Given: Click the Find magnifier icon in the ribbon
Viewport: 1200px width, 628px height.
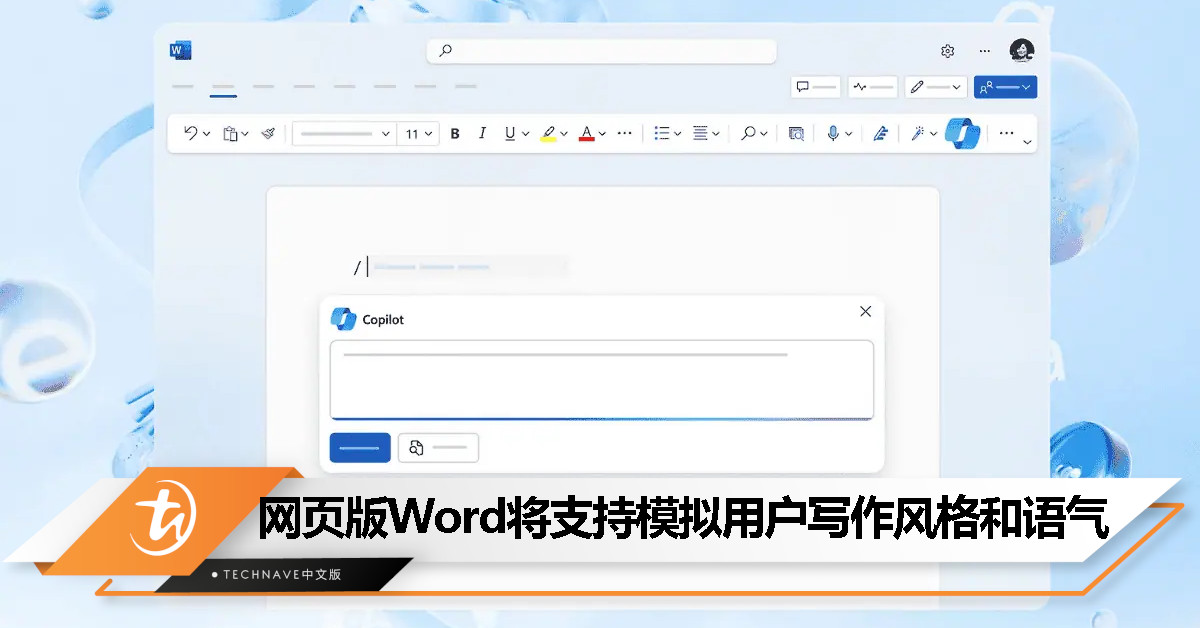Looking at the screenshot, I should tap(747, 133).
